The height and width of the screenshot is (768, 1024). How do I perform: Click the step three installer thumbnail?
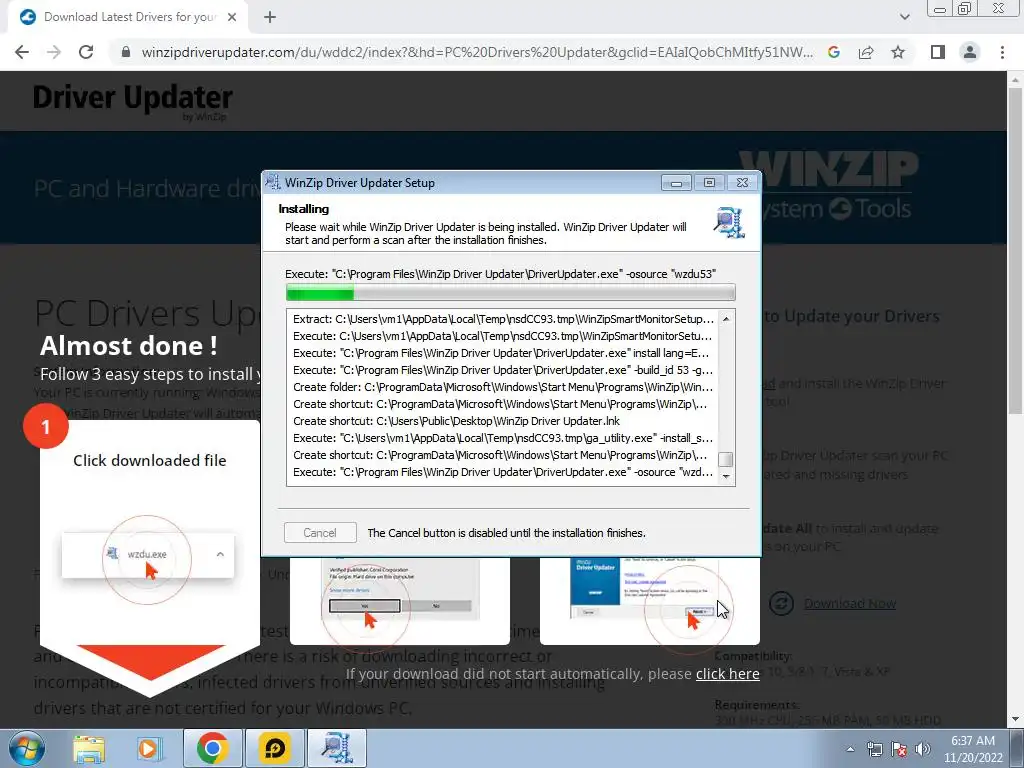click(650, 601)
